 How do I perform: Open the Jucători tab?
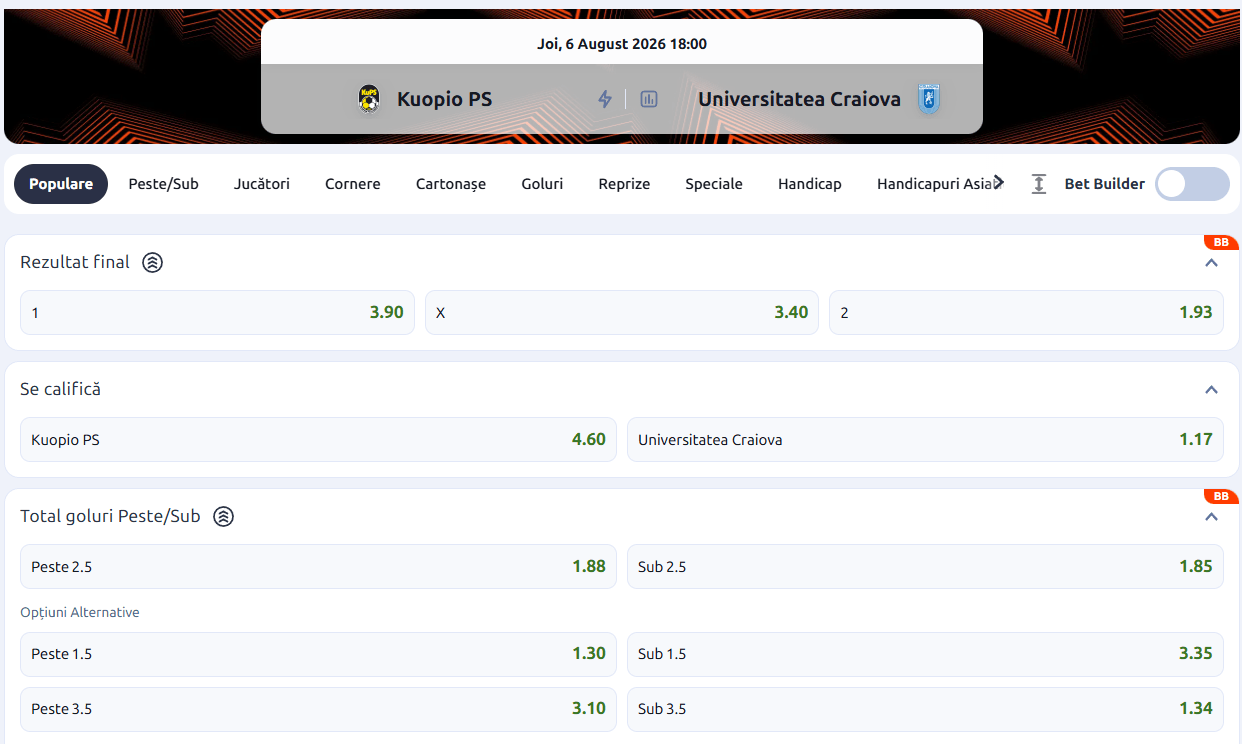click(x=262, y=184)
